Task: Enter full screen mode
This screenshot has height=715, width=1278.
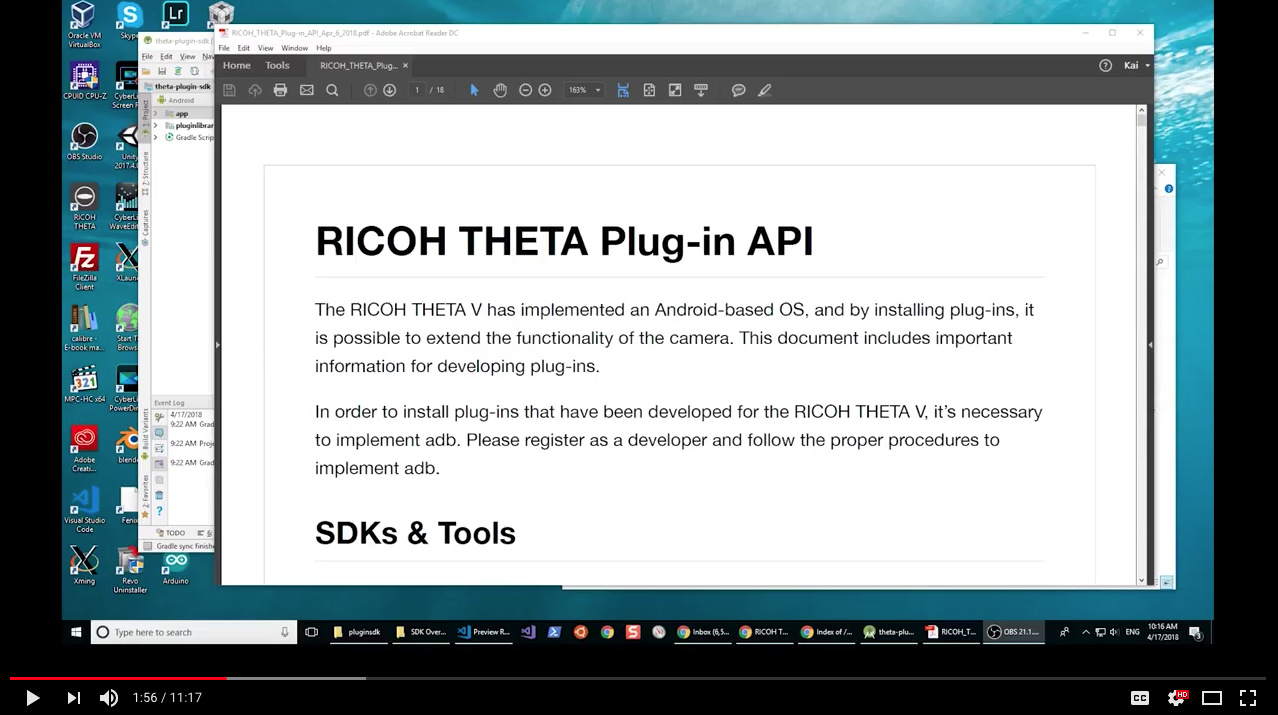Action: [x=1248, y=698]
